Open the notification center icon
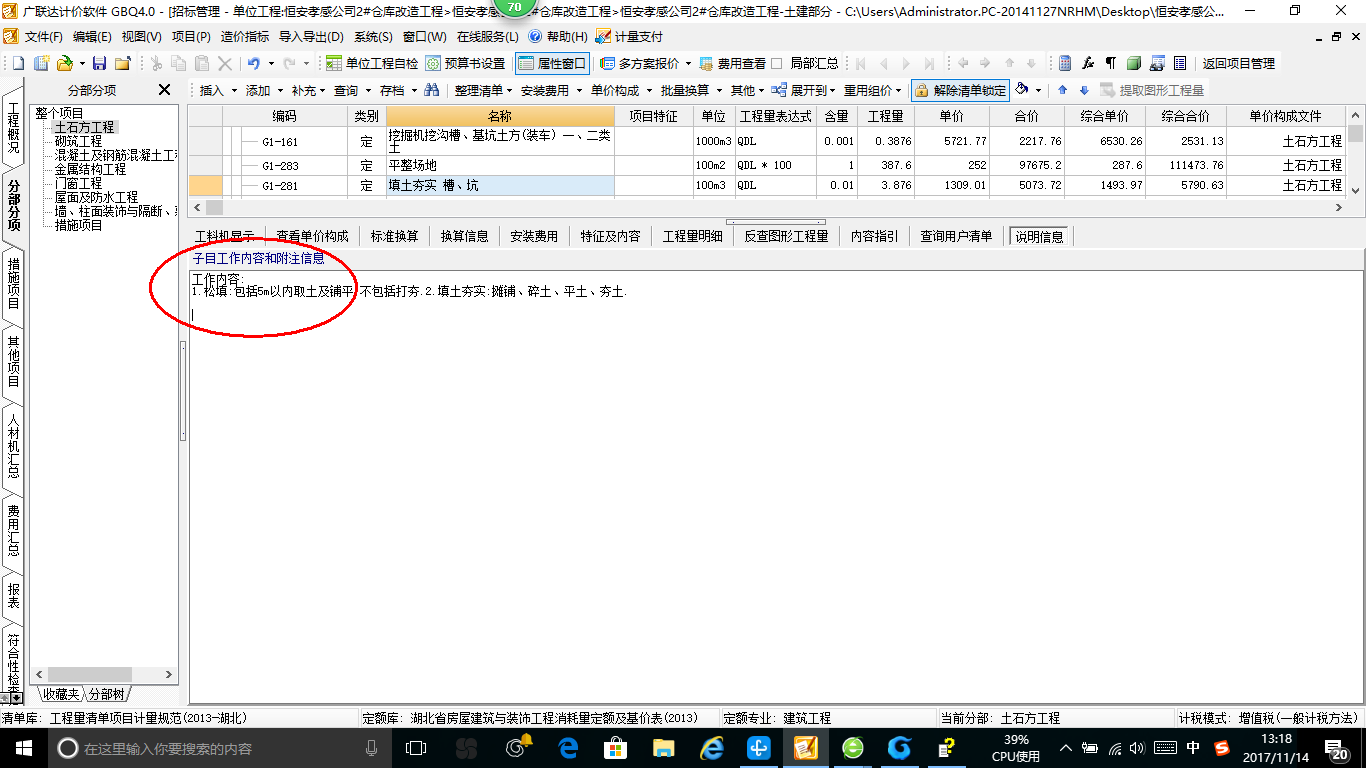Viewport: 1366px width, 768px height. [x=1338, y=748]
